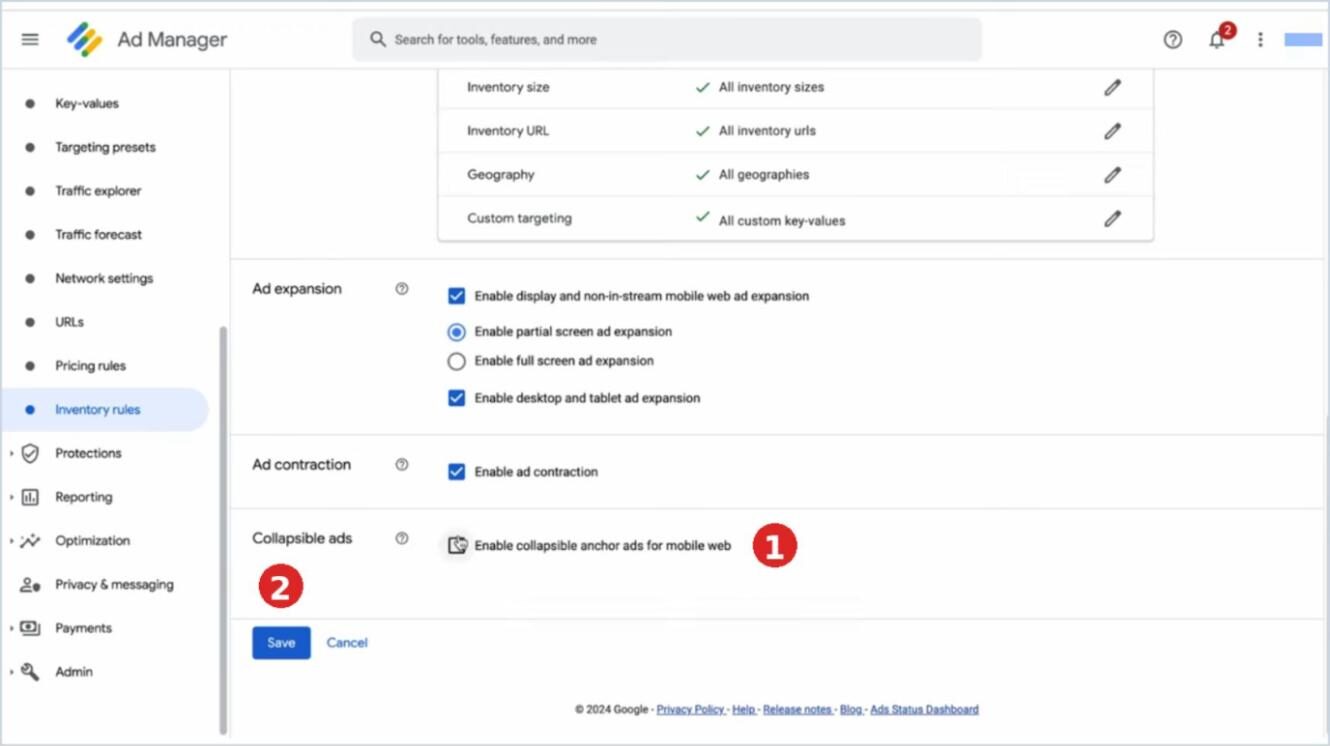Click the Admin wrench icon
1330x746 pixels.
[30, 672]
